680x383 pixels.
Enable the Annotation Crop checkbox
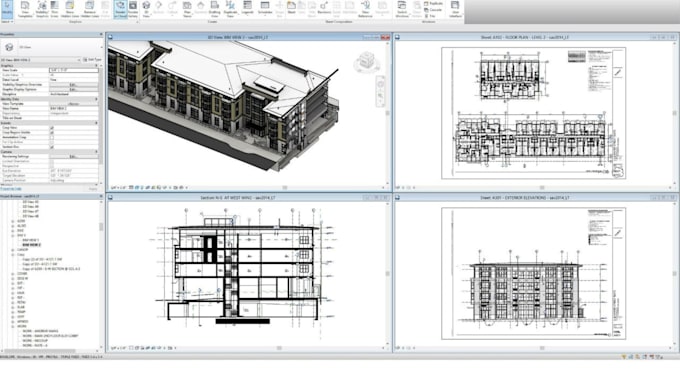point(52,137)
